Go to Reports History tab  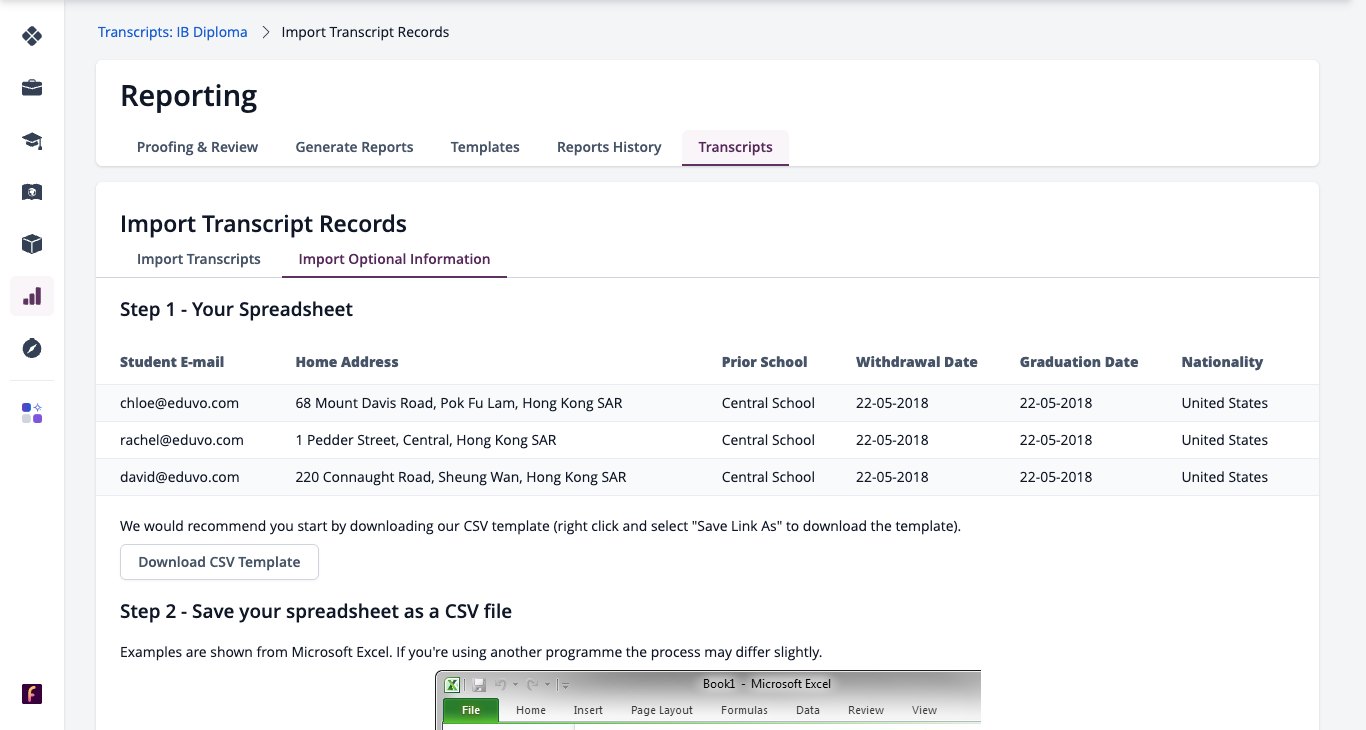point(609,147)
